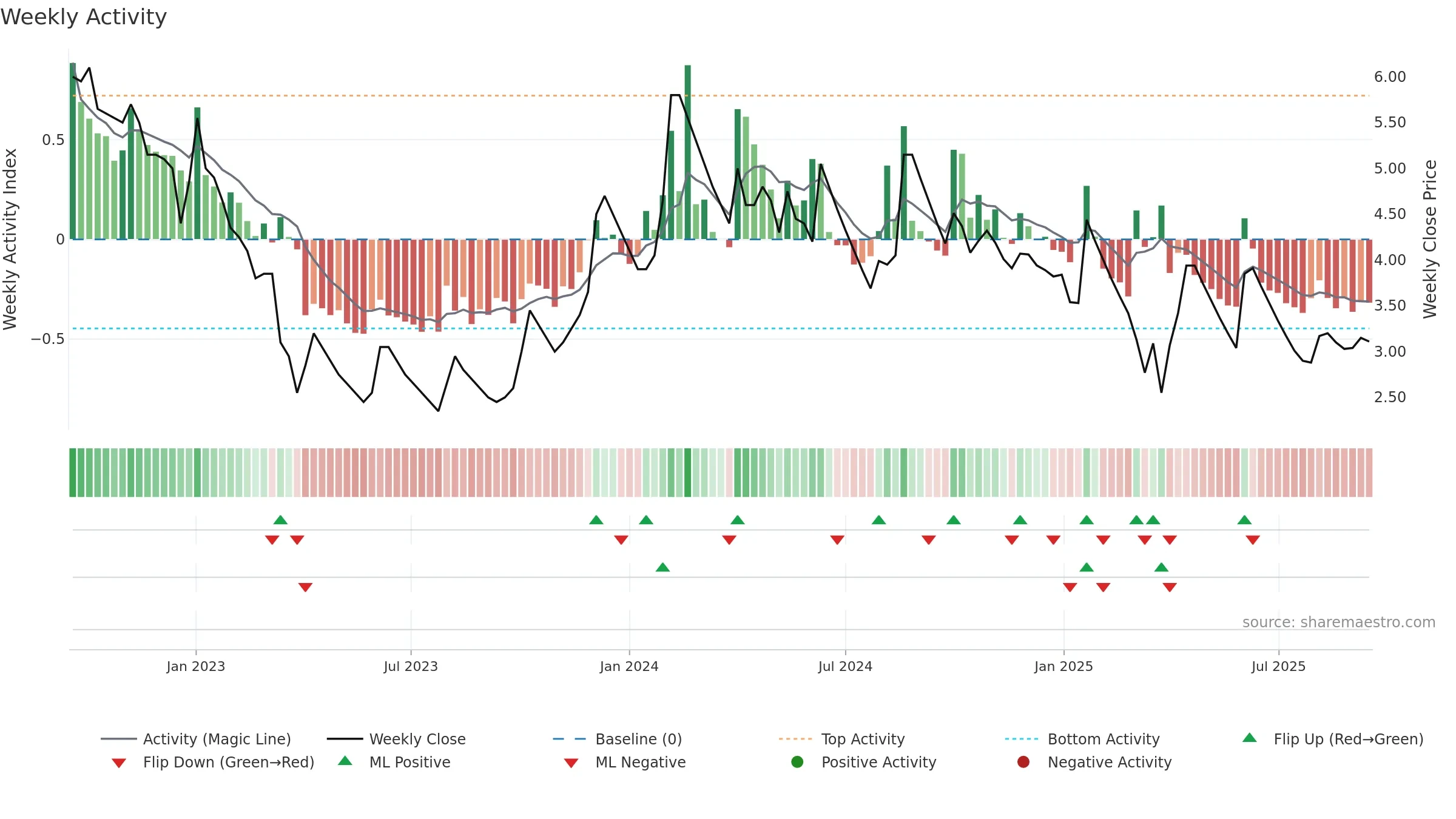The width and height of the screenshot is (1456, 819).
Task: Toggle the Weekly Close legend entry
Action: point(396,739)
